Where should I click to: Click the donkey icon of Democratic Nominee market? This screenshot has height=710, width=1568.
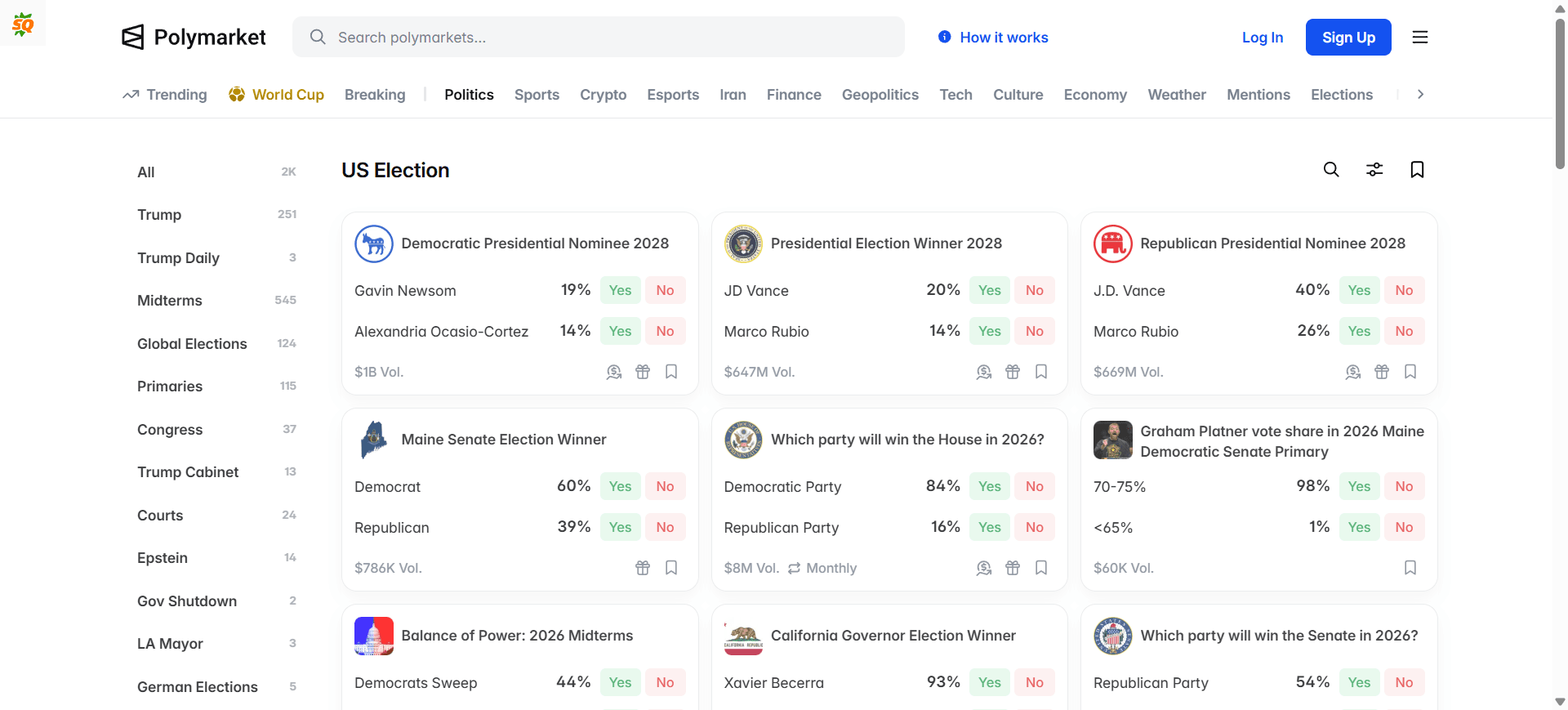pos(374,243)
